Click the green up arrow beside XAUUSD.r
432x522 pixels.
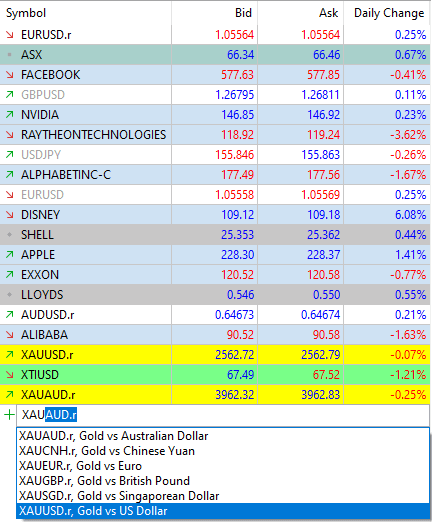point(10,355)
